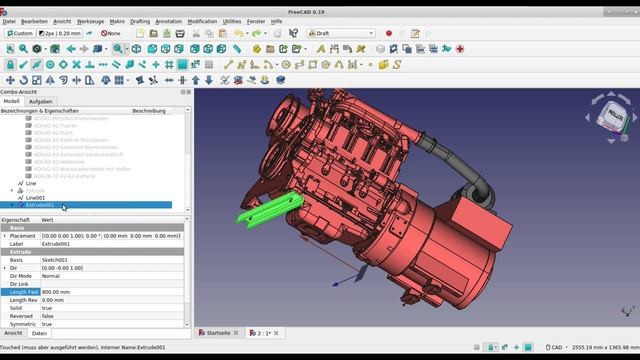This screenshot has width=640, height=360.
Task: Select the ShapeString S tool
Action: [x=397, y=64]
